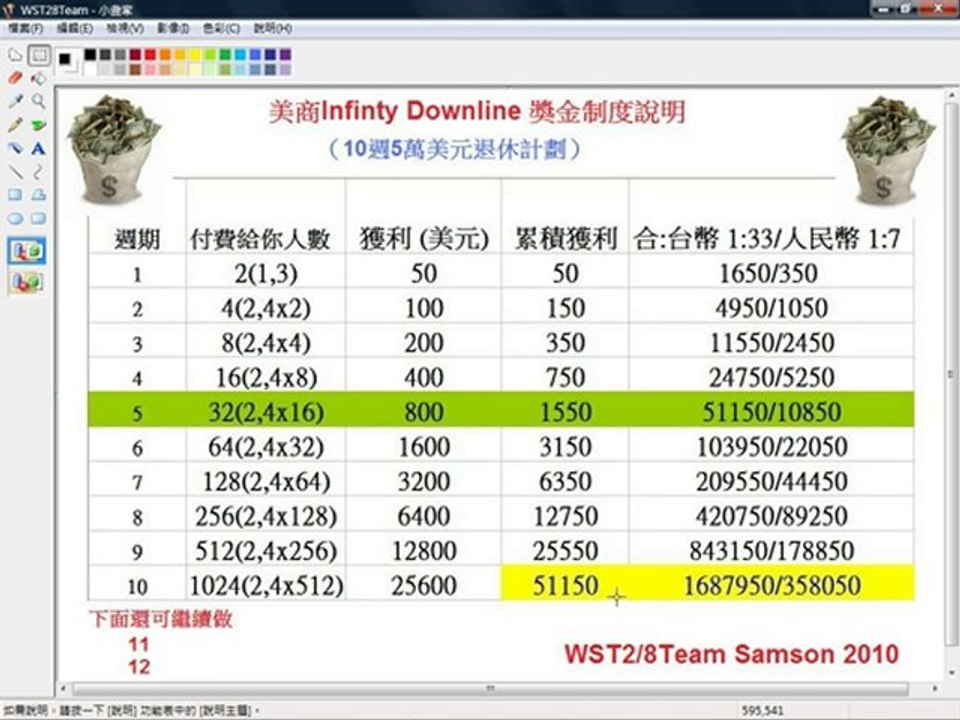This screenshot has width=960, height=720.
Task: Choose the Airbrush tool
Action: pyautogui.click(x=15, y=148)
